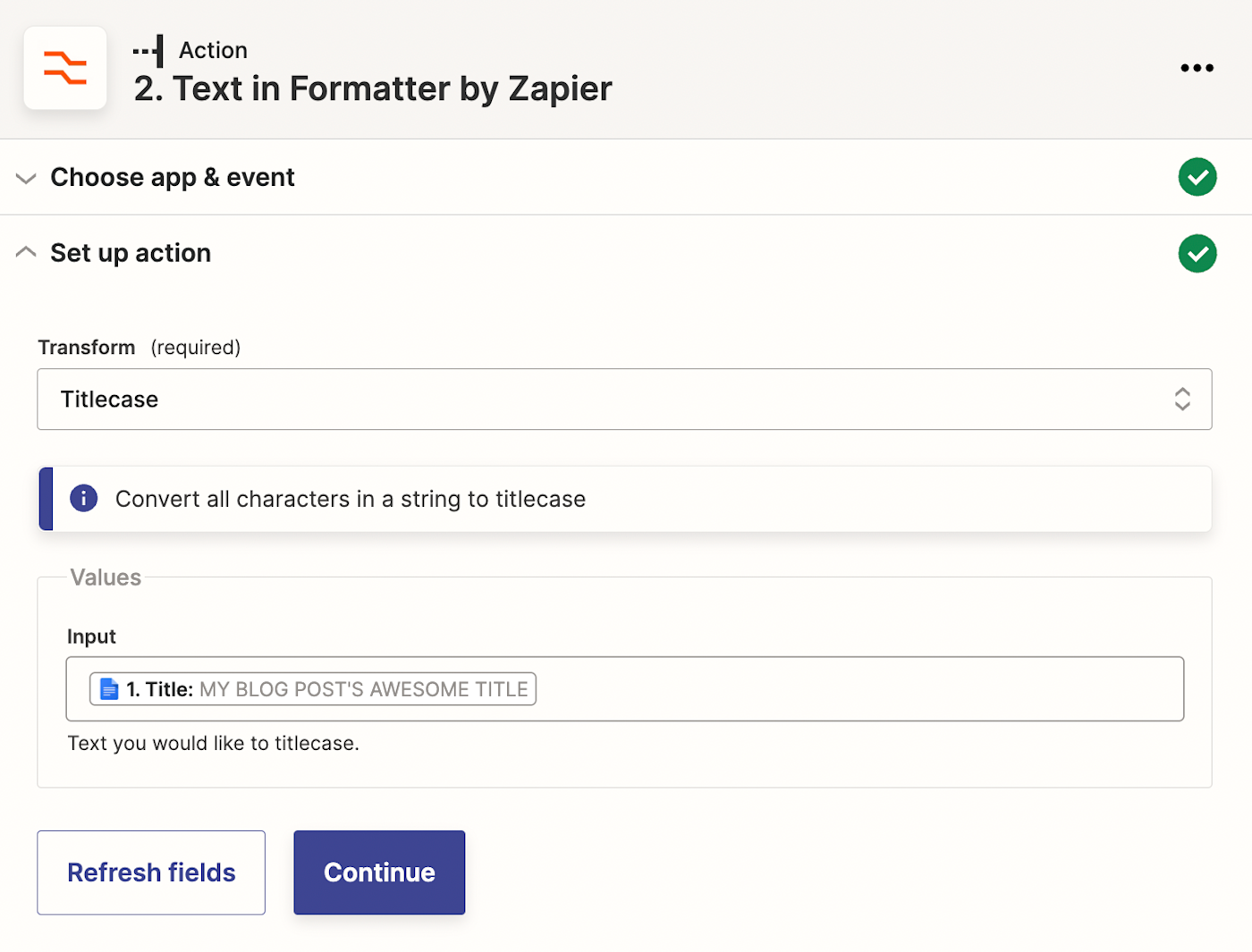This screenshot has width=1252, height=952.
Task: Open the Transform dropdown showing Titlecase
Action: coord(608,399)
